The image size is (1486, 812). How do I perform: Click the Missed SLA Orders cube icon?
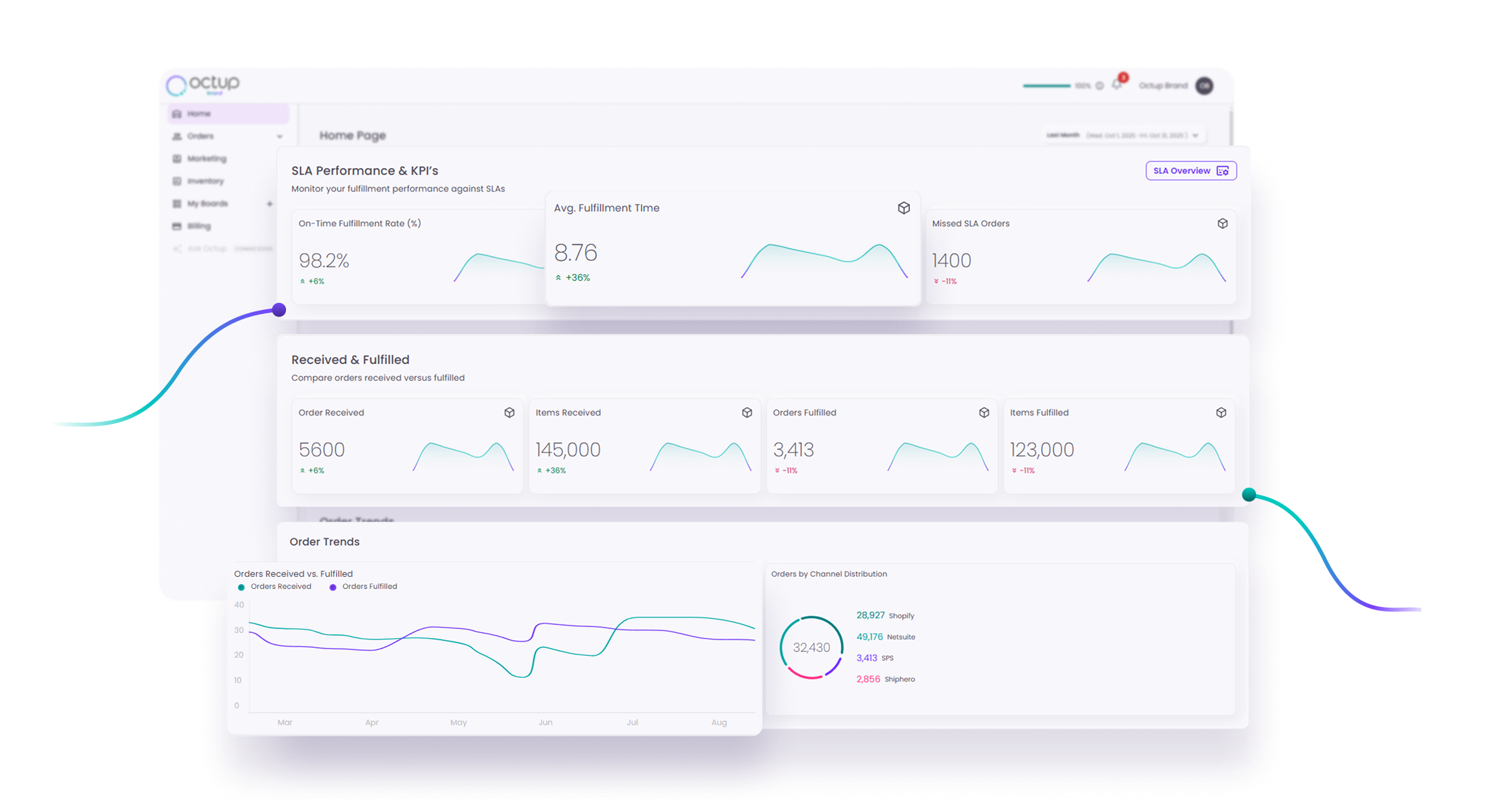click(x=1222, y=223)
